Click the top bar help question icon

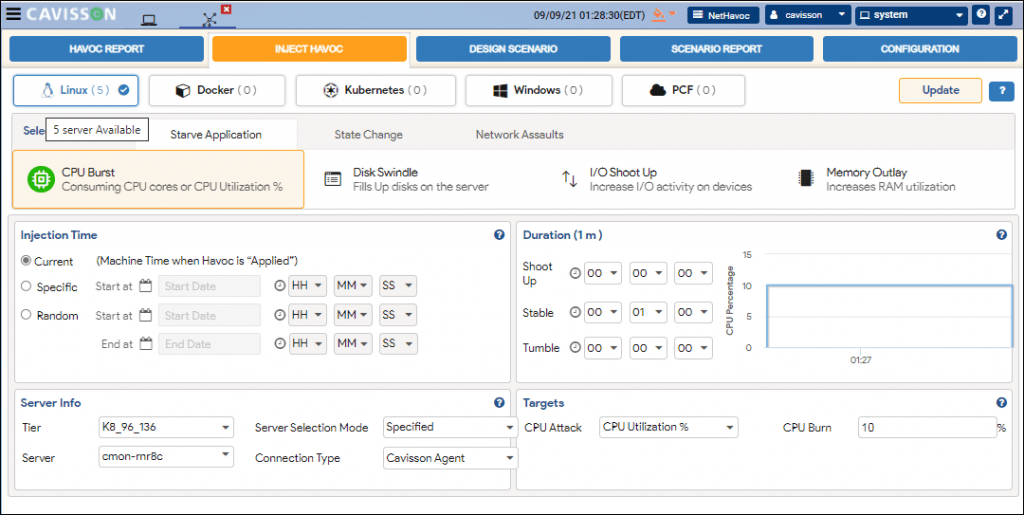[980, 14]
